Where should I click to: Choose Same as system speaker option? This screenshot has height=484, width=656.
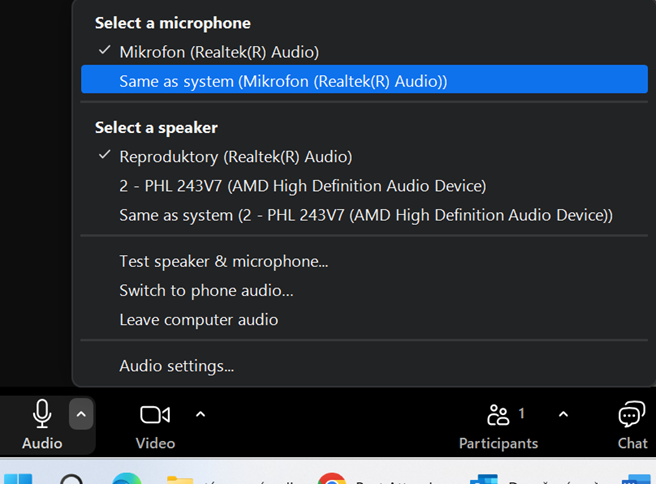point(365,215)
